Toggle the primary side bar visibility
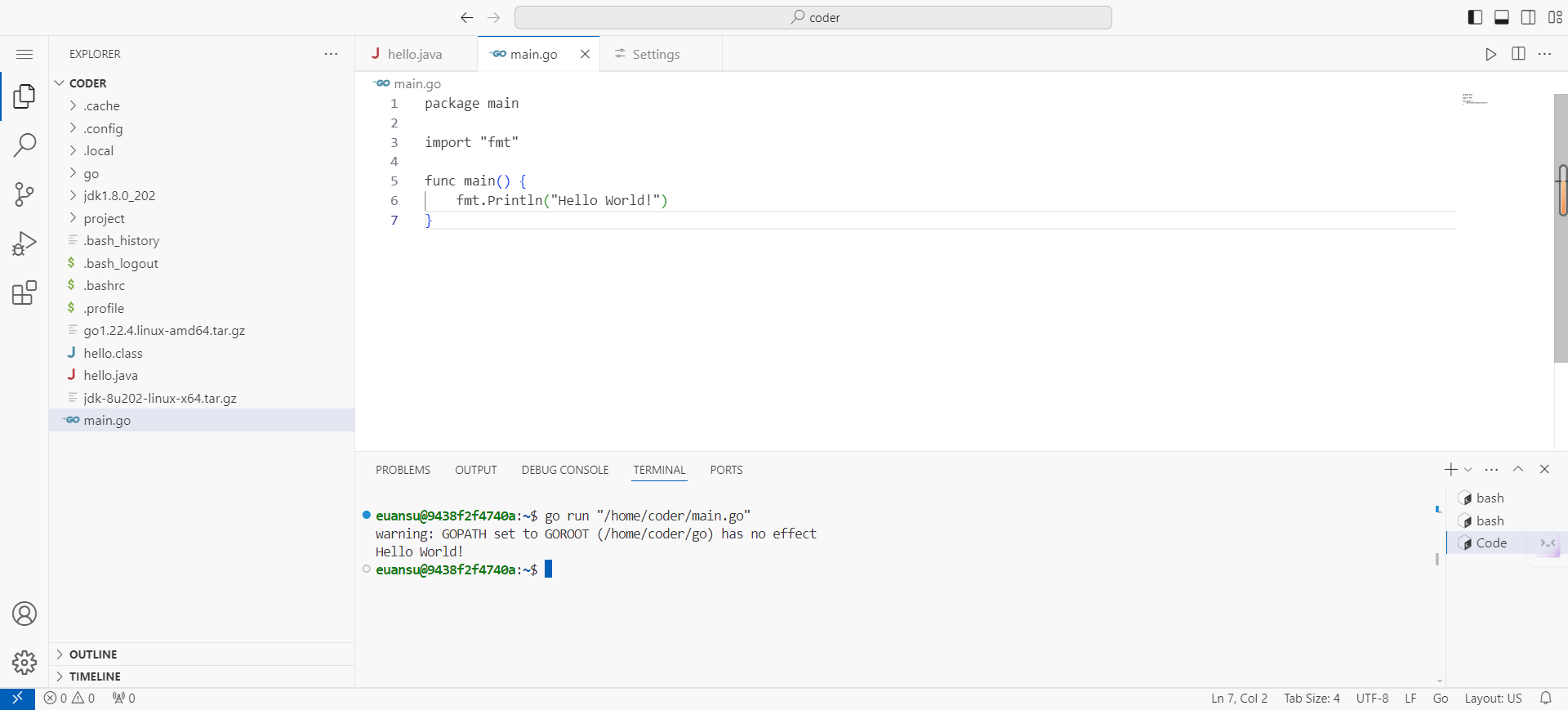 (1475, 17)
